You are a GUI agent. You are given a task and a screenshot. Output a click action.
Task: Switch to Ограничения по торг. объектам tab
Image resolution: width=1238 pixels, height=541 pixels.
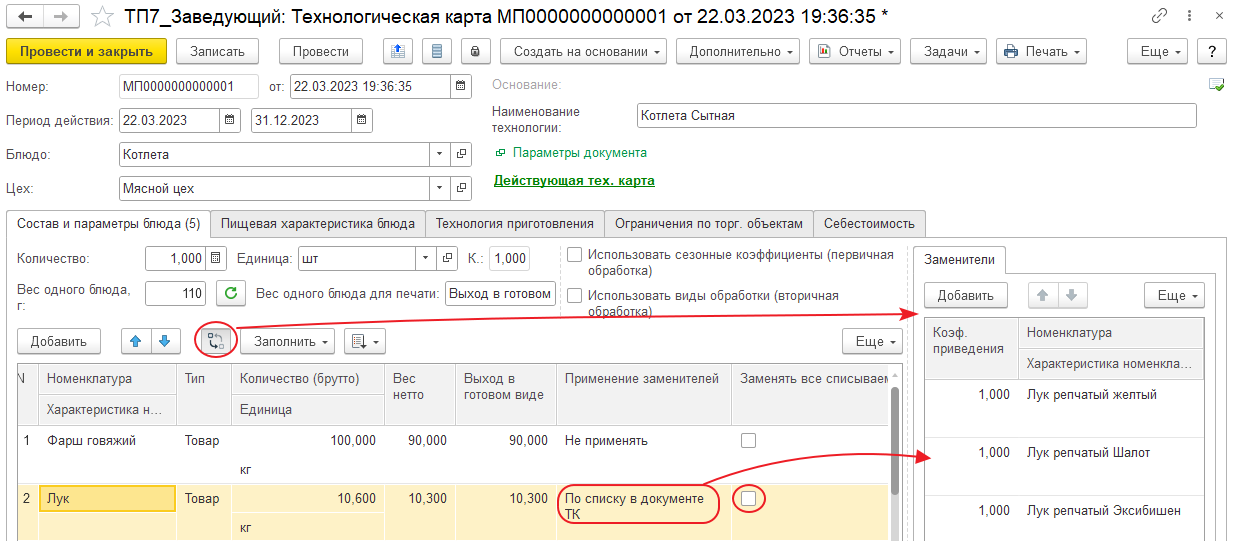[709, 223]
